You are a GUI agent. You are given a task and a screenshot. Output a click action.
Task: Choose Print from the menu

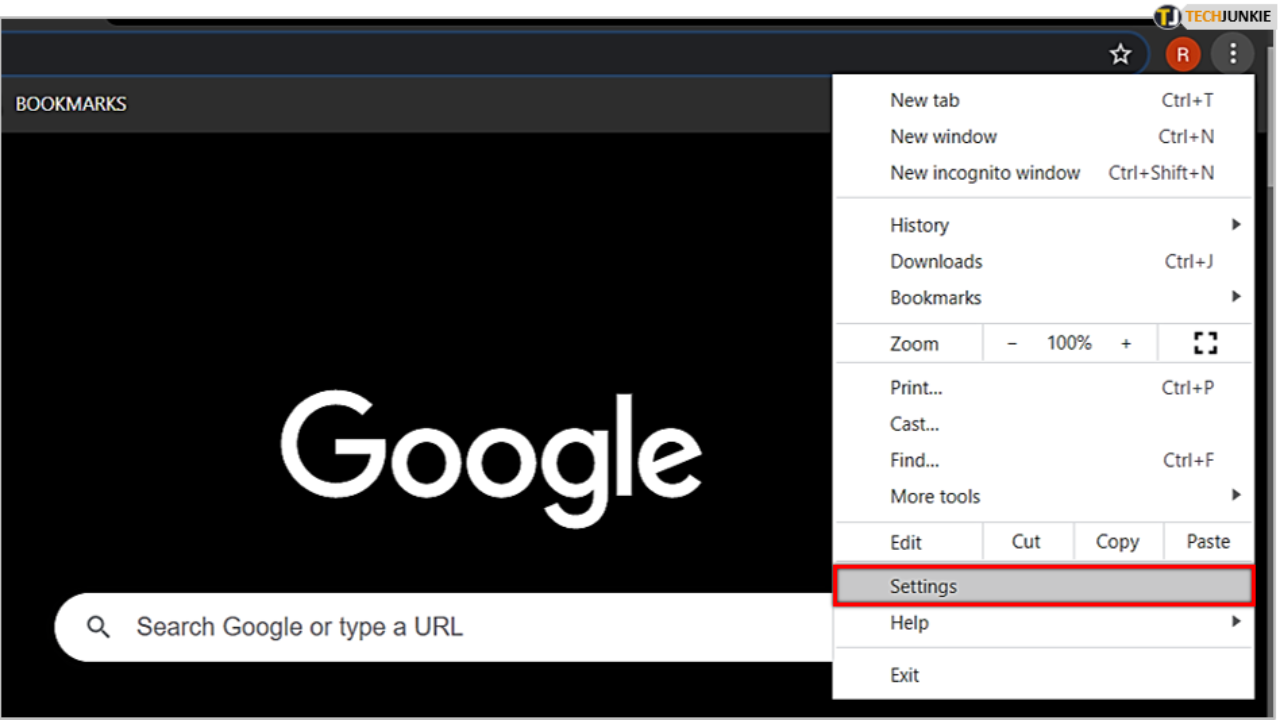pyautogui.click(x=915, y=388)
